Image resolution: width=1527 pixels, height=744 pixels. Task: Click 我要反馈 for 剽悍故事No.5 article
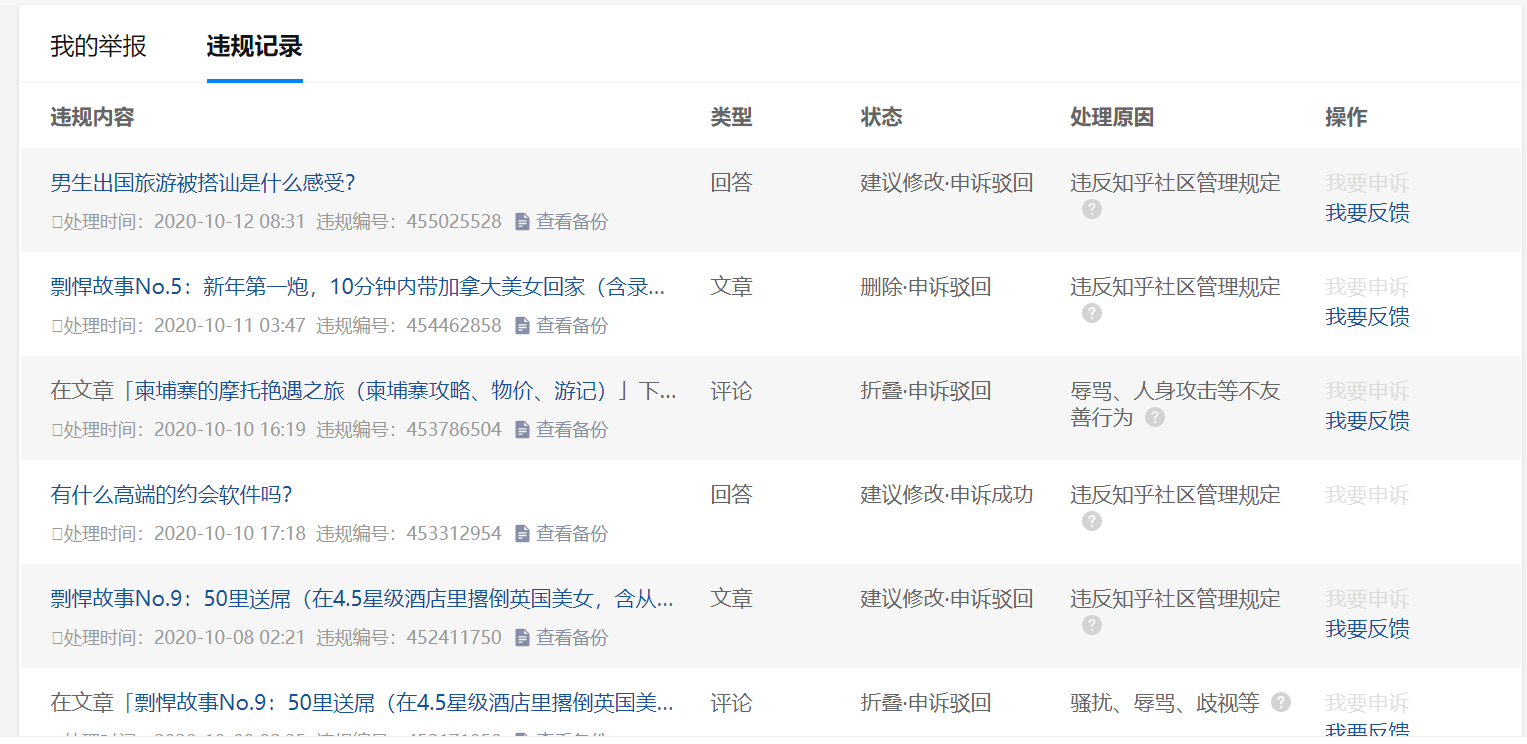(1367, 317)
